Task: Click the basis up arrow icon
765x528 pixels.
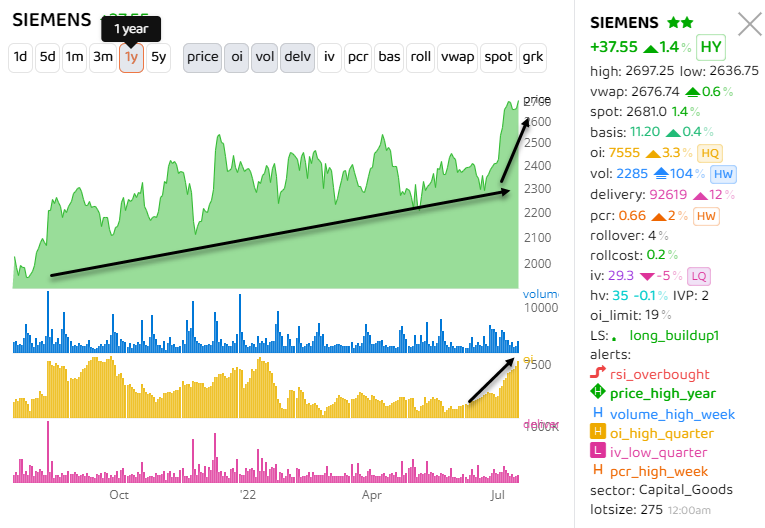Action: point(673,133)
